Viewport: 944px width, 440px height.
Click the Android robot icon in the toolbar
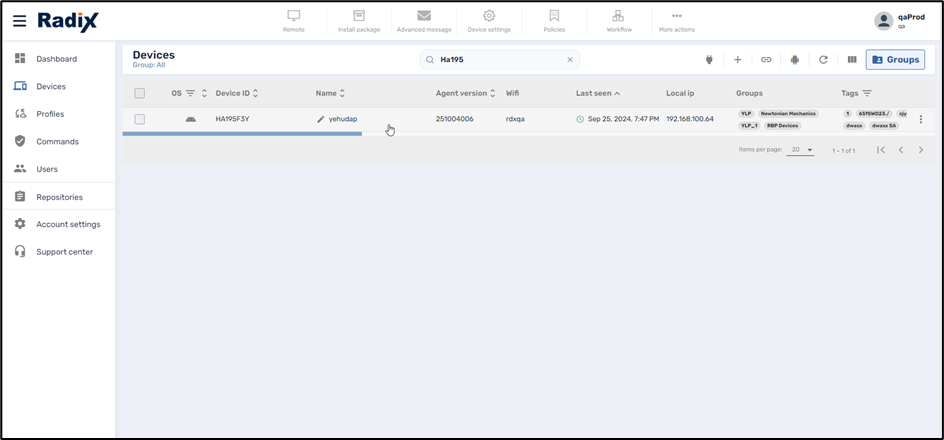pos(794,60)
